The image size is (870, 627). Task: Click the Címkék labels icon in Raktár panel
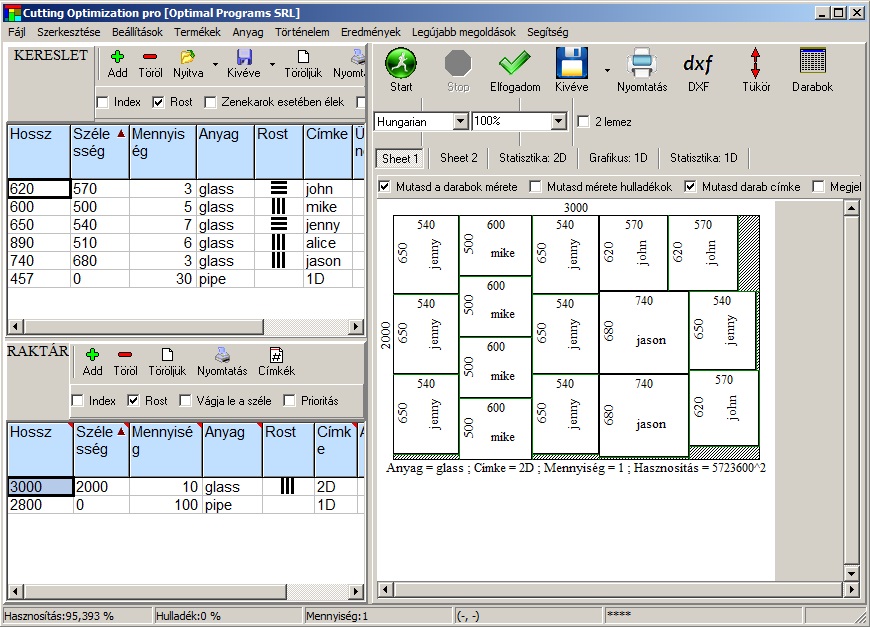click(276, 355)
